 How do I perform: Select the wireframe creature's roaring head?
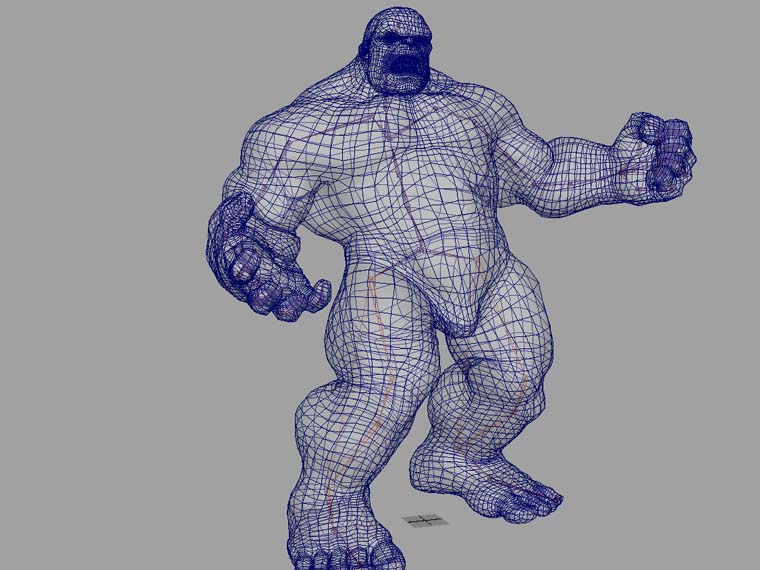[396, 50]
